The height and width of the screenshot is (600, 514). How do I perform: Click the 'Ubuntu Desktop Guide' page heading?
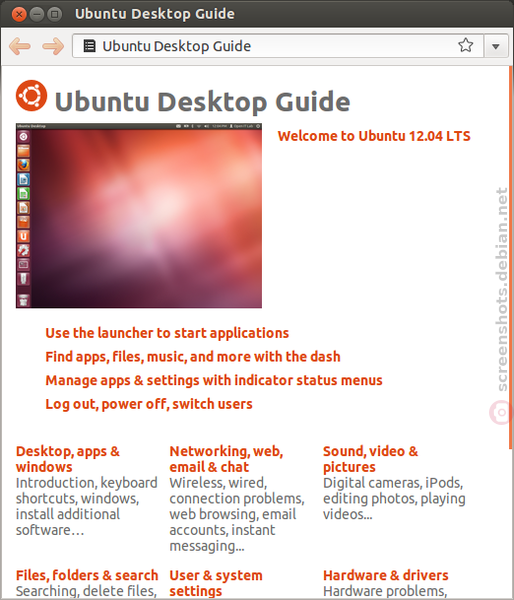coord(202,102)
